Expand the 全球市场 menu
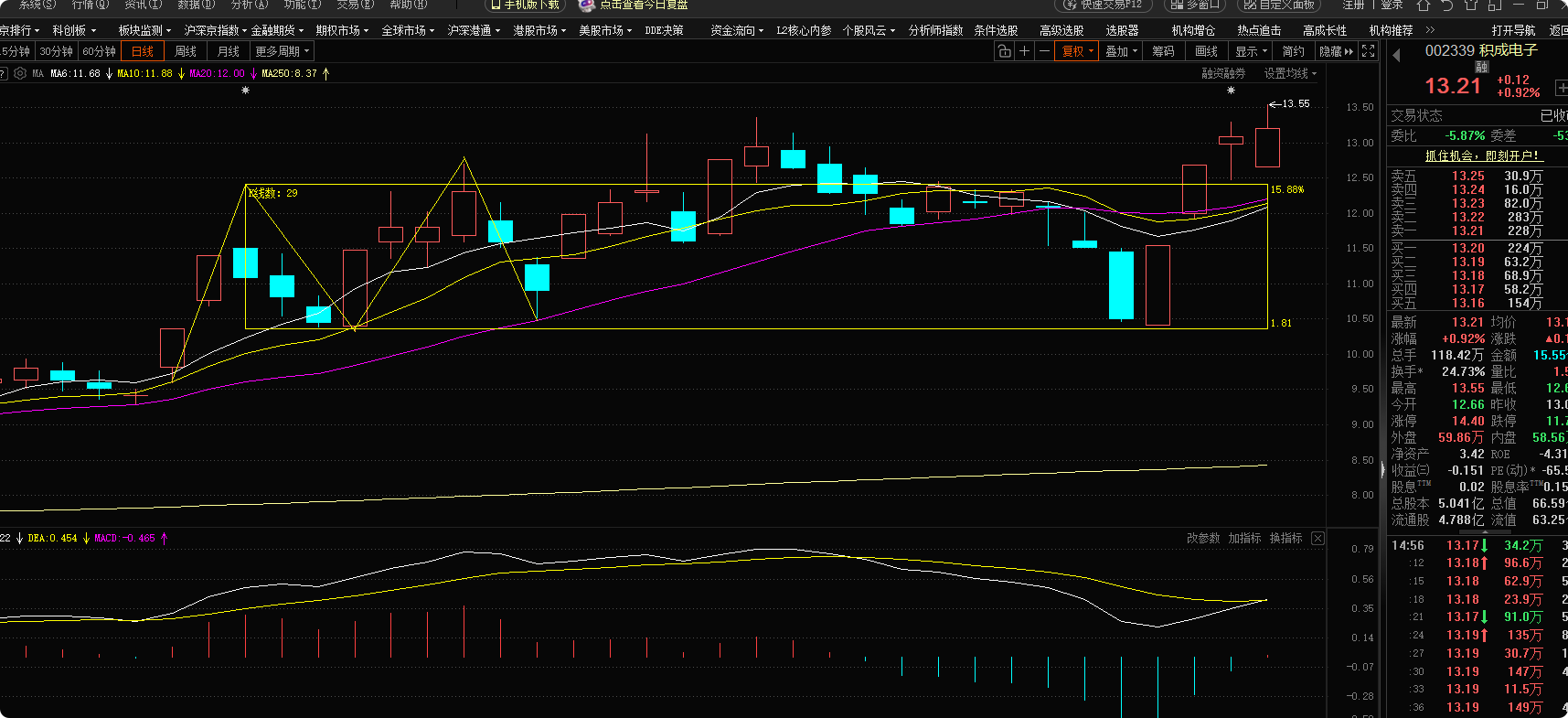 click(x=408, y=30)
